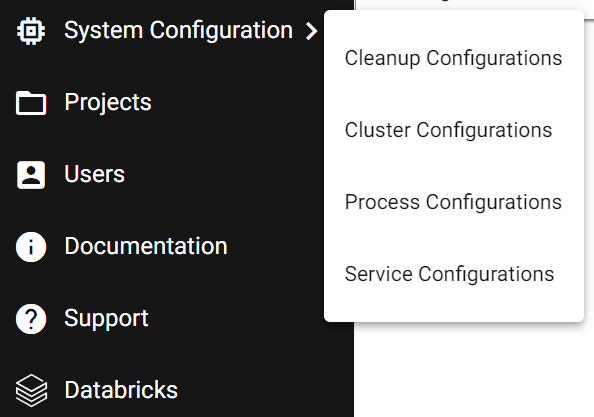Choose the Process Configurations entry
Image resolution: width=594 pixels, height=417 pixels.
point(453,202)
